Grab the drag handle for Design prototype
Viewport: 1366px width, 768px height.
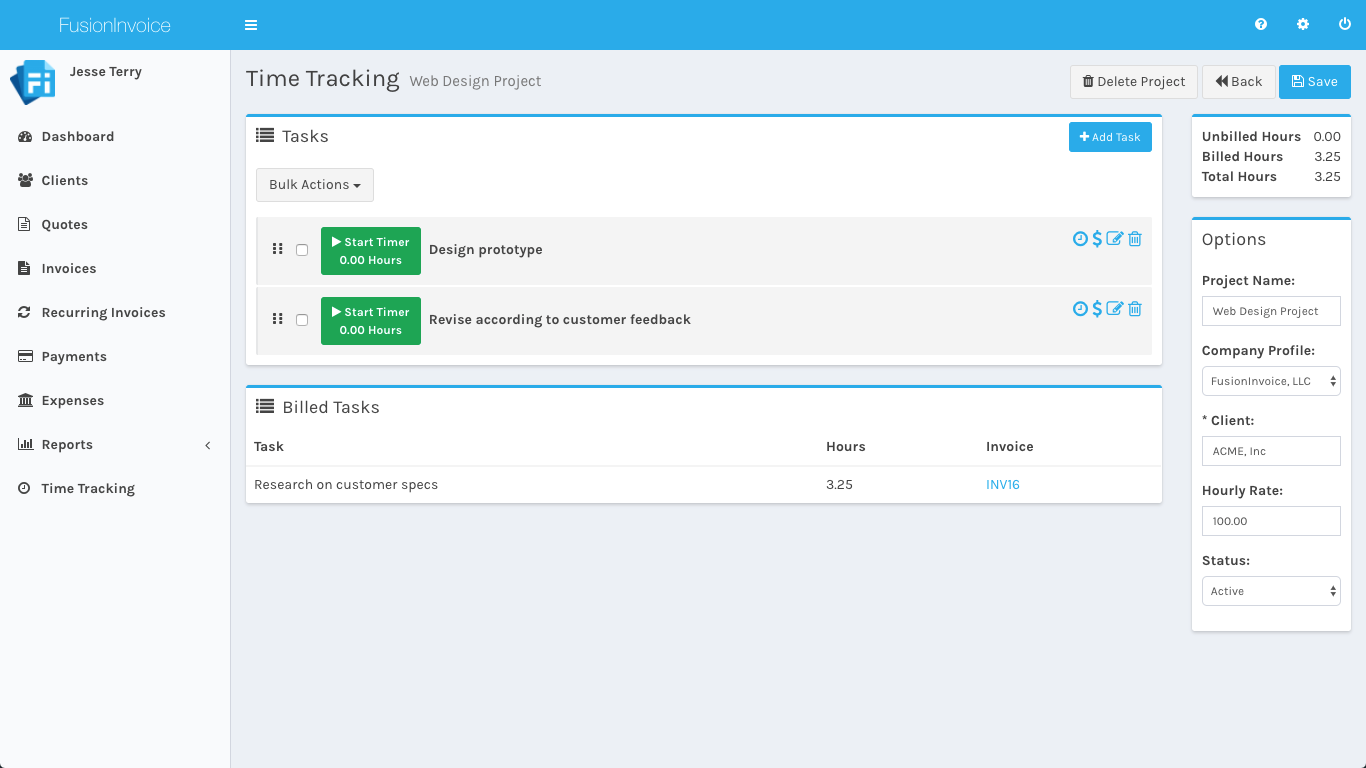(x=278, y=249)
